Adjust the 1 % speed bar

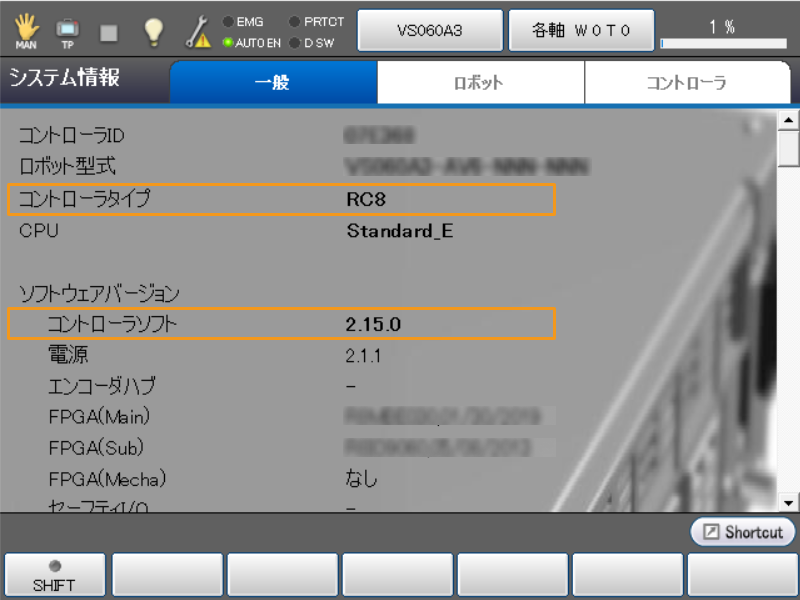(723, 44)
